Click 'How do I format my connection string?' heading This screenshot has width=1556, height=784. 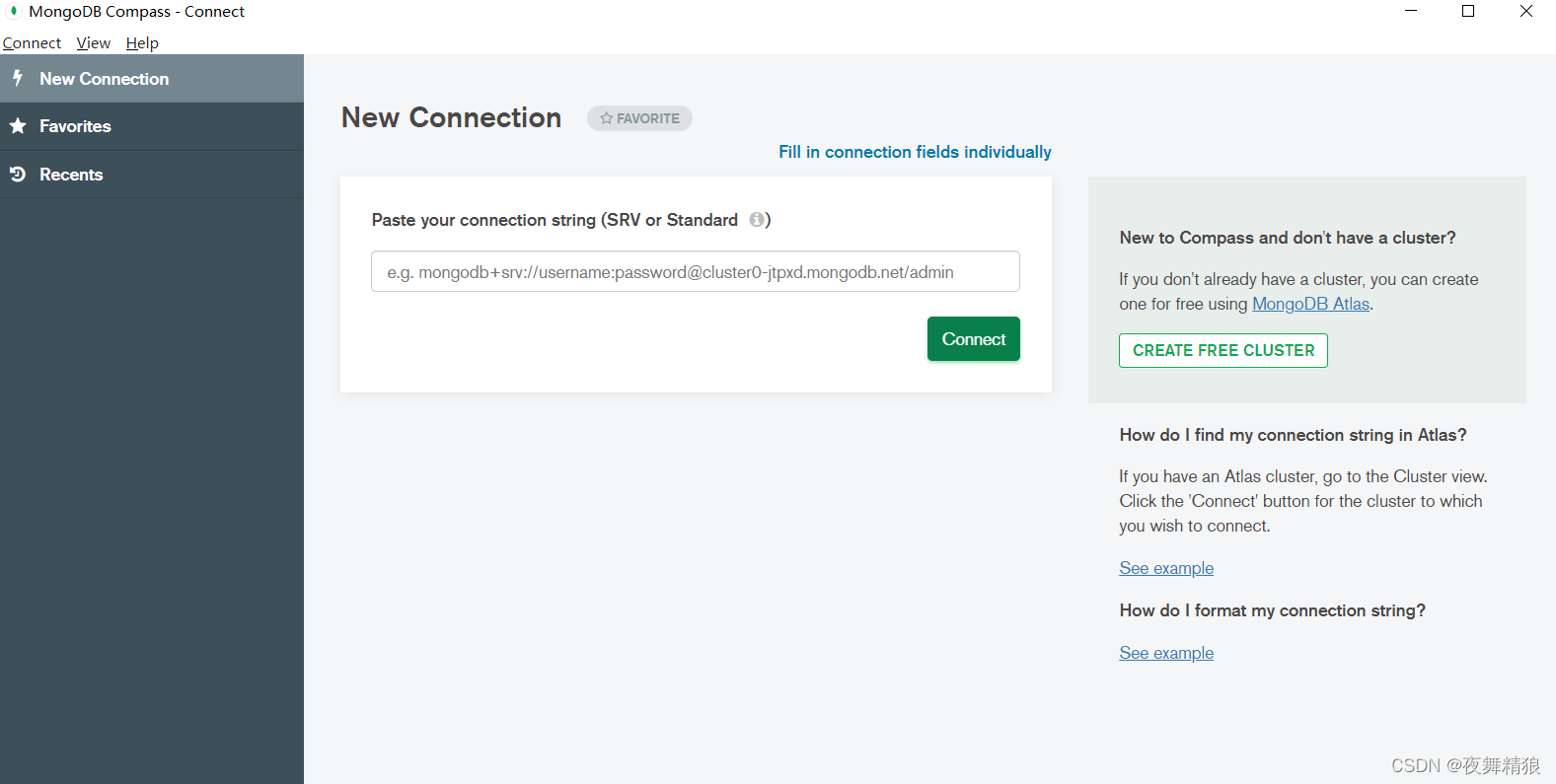[x=1272, y=610]
